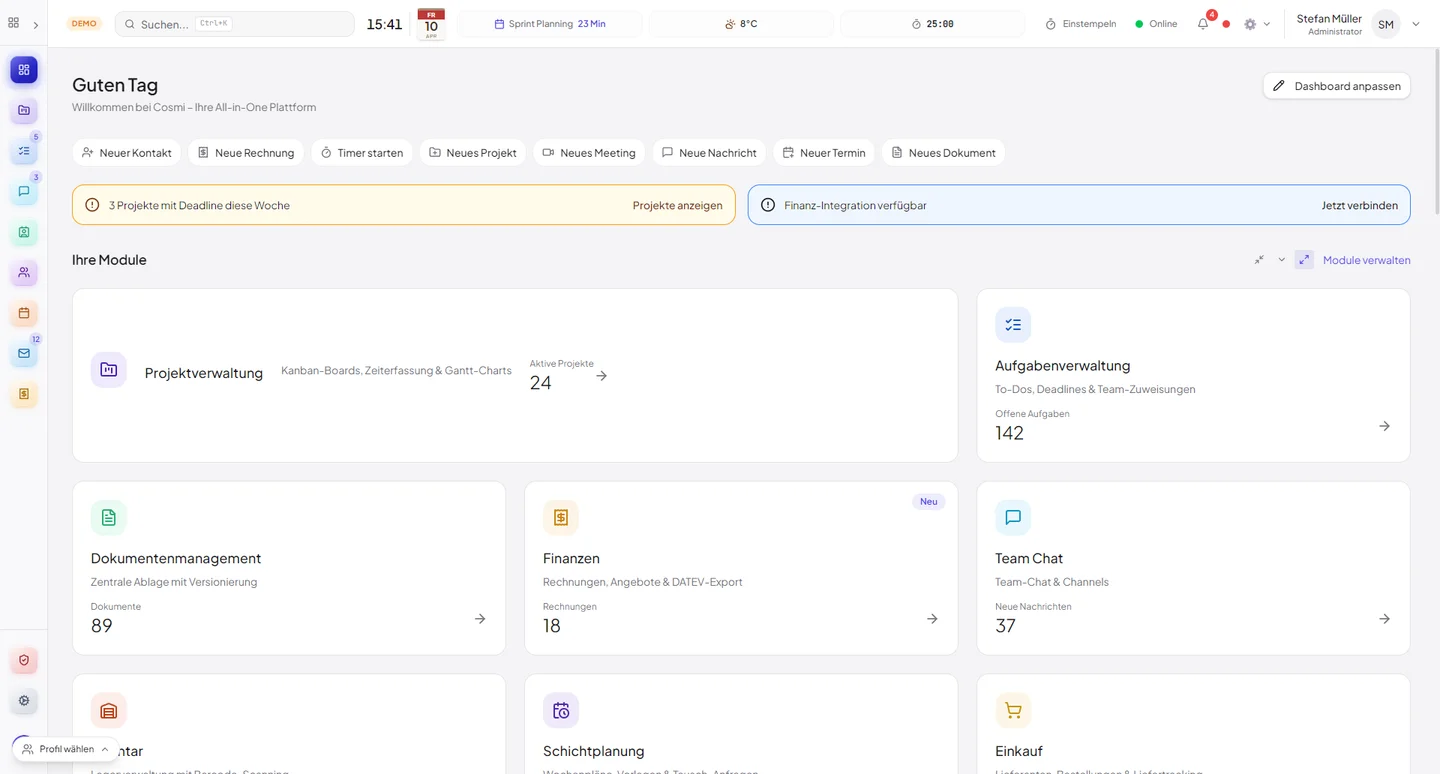Open the yellow Finanzen icon in sidebar
The image size is (1440, 774).
pyautogui.click(x=24, y=394)
